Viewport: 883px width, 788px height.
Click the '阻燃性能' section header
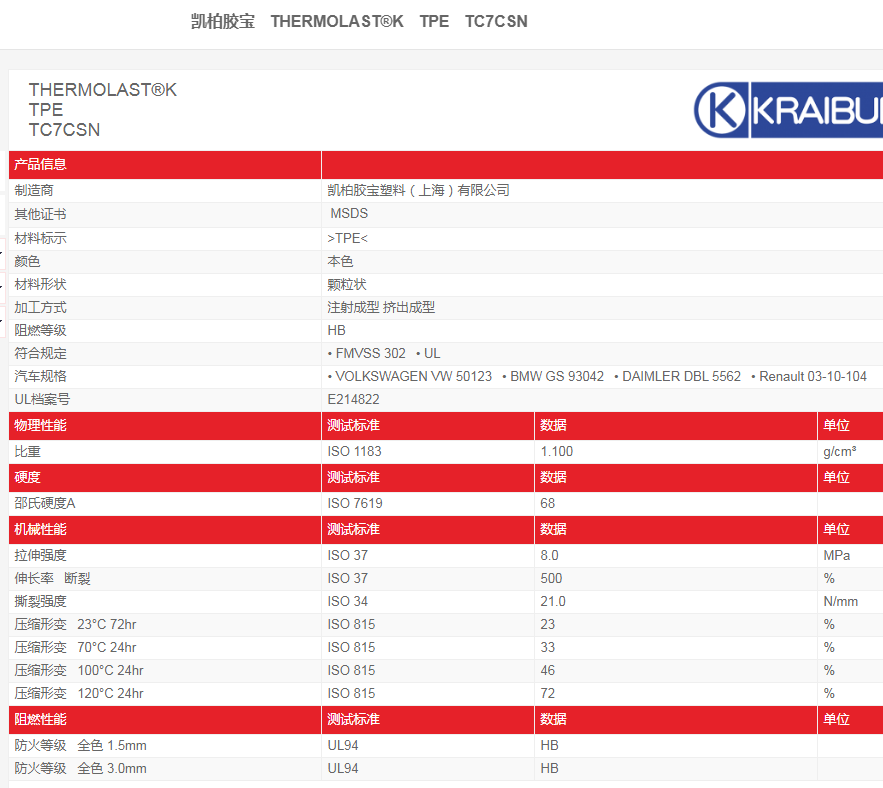[x=41, y=719]
